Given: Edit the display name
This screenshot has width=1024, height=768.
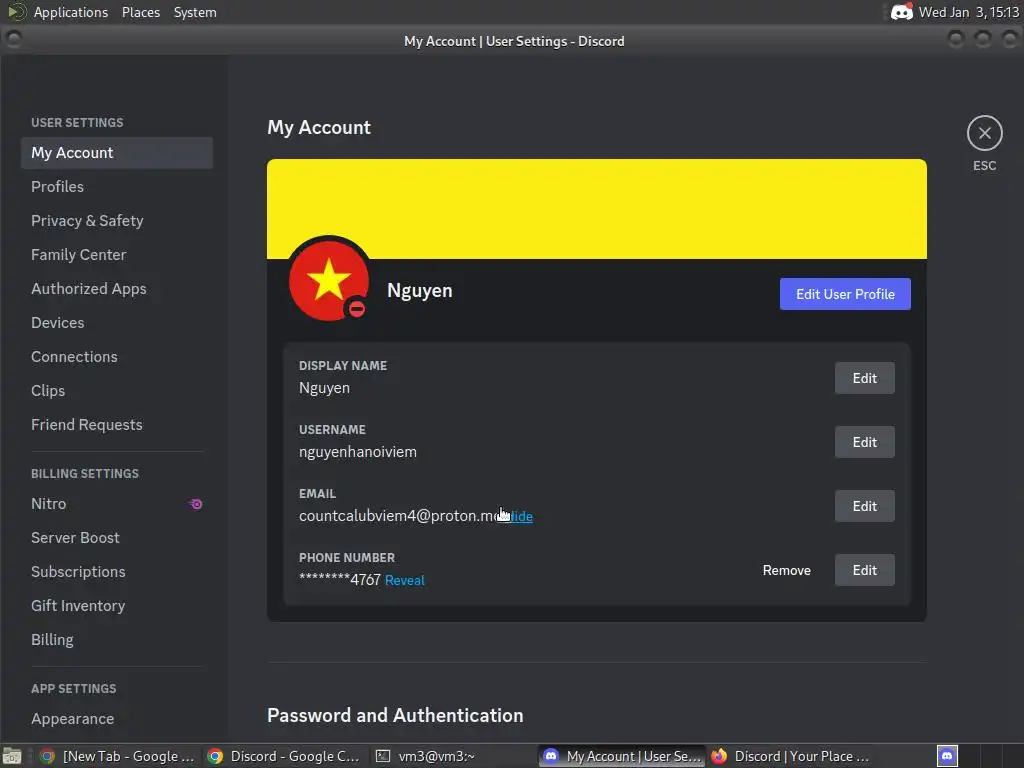Looking at the screenshot, I should point(865,378).
